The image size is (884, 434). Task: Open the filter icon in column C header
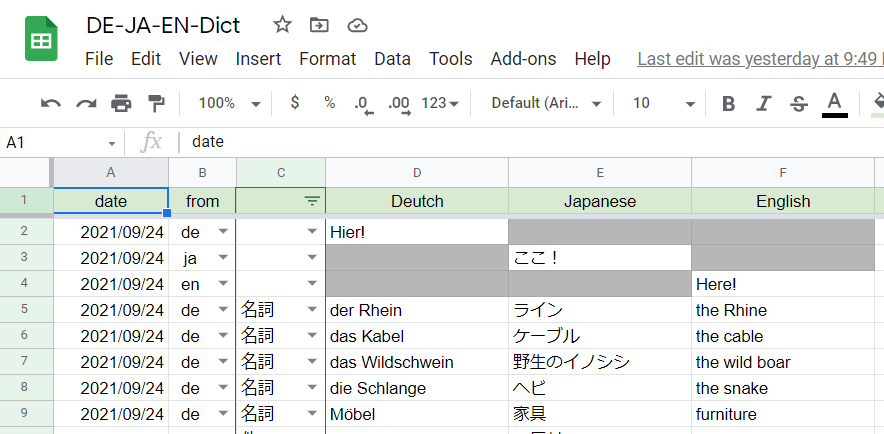(312, 201)
